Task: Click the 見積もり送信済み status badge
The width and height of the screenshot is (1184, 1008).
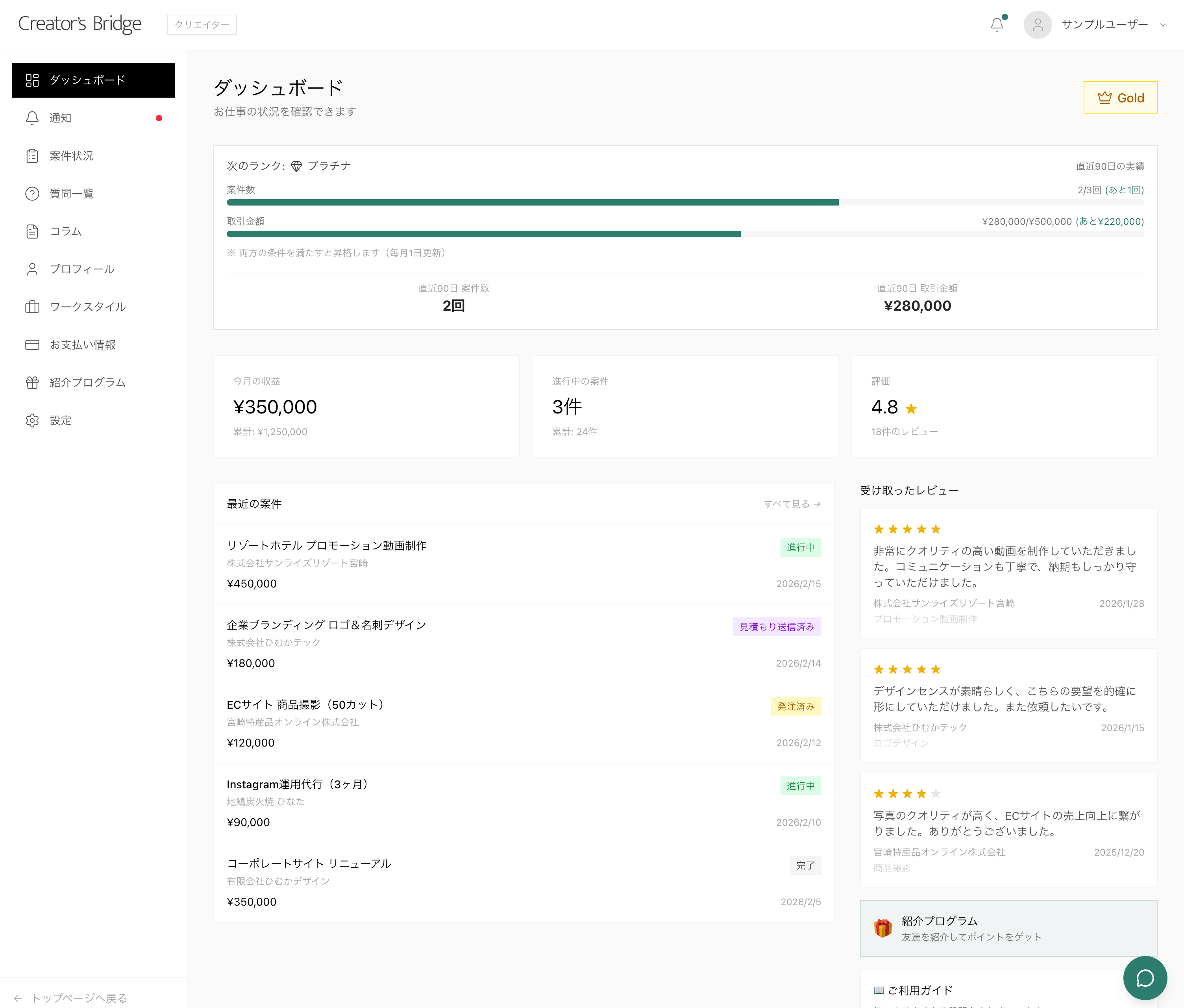Action: coord(777,627)
